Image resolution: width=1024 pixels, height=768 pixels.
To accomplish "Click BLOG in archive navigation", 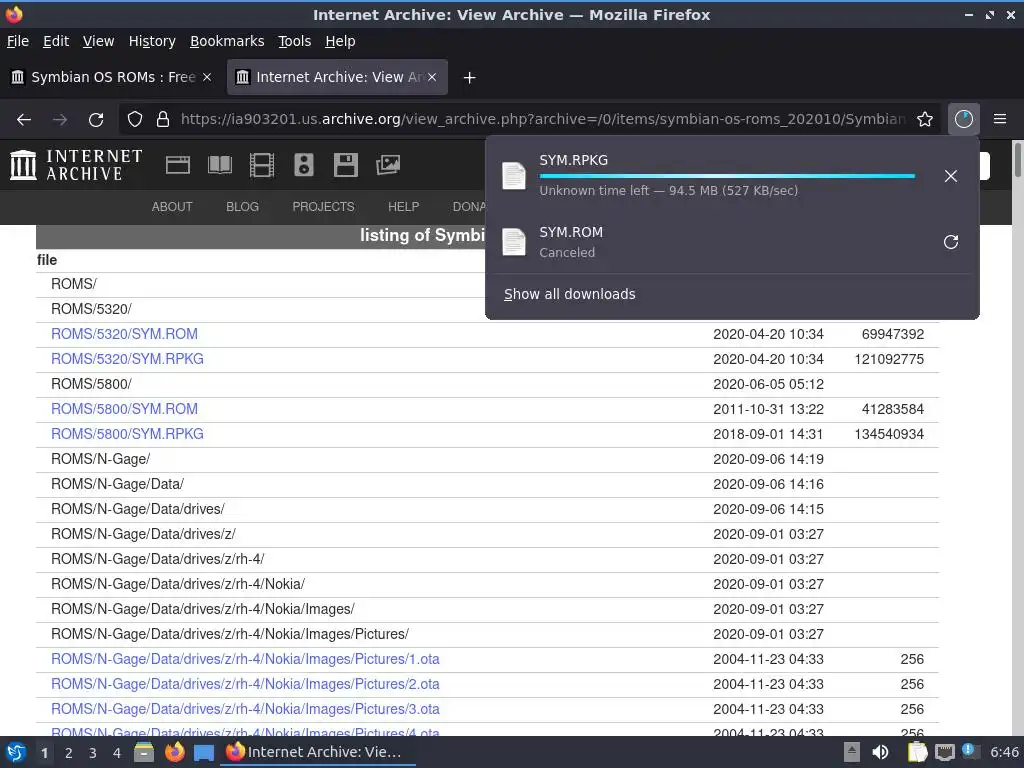I will coord(242,207).
